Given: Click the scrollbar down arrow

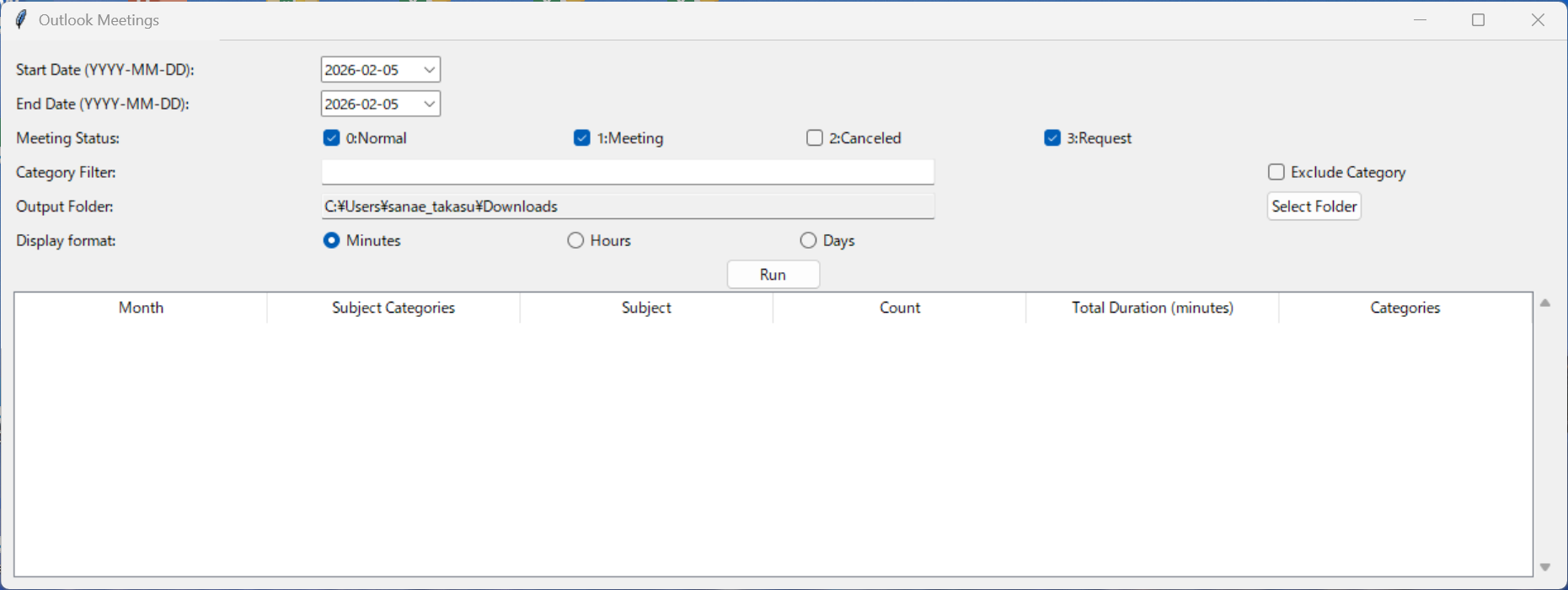Looking at the screenshot, I should click(x=1545, y=567).
